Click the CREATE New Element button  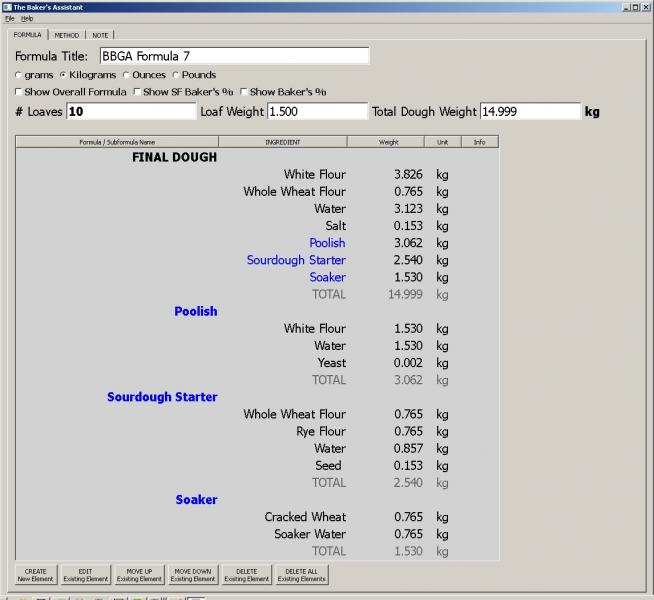(x=35, y=575)
